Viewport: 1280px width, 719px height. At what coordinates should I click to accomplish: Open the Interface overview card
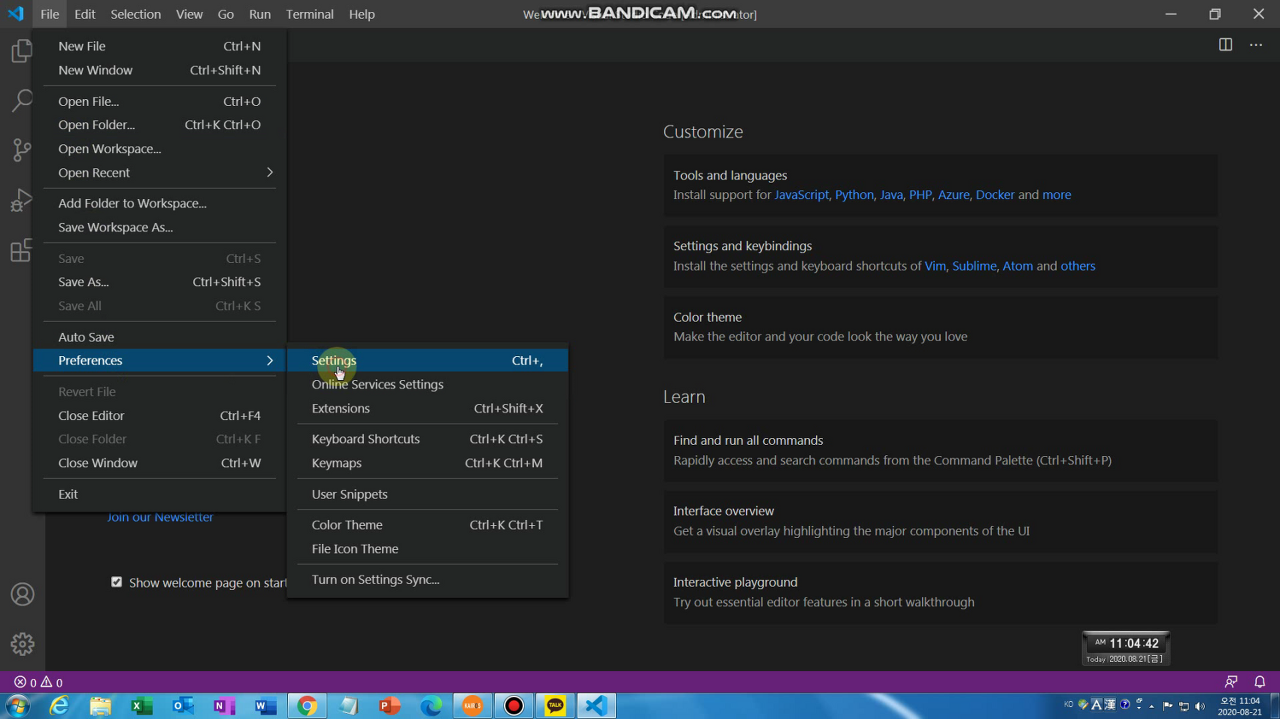940,521
